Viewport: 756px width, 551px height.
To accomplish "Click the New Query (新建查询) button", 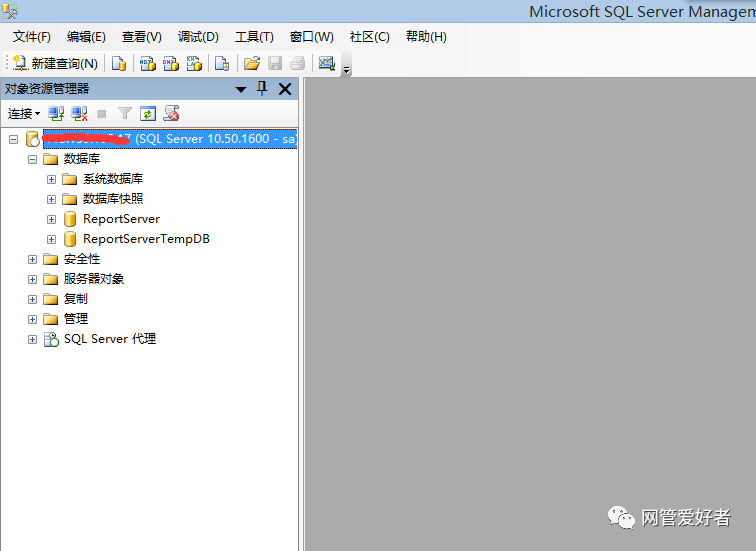I will click(x=55, y=63).
